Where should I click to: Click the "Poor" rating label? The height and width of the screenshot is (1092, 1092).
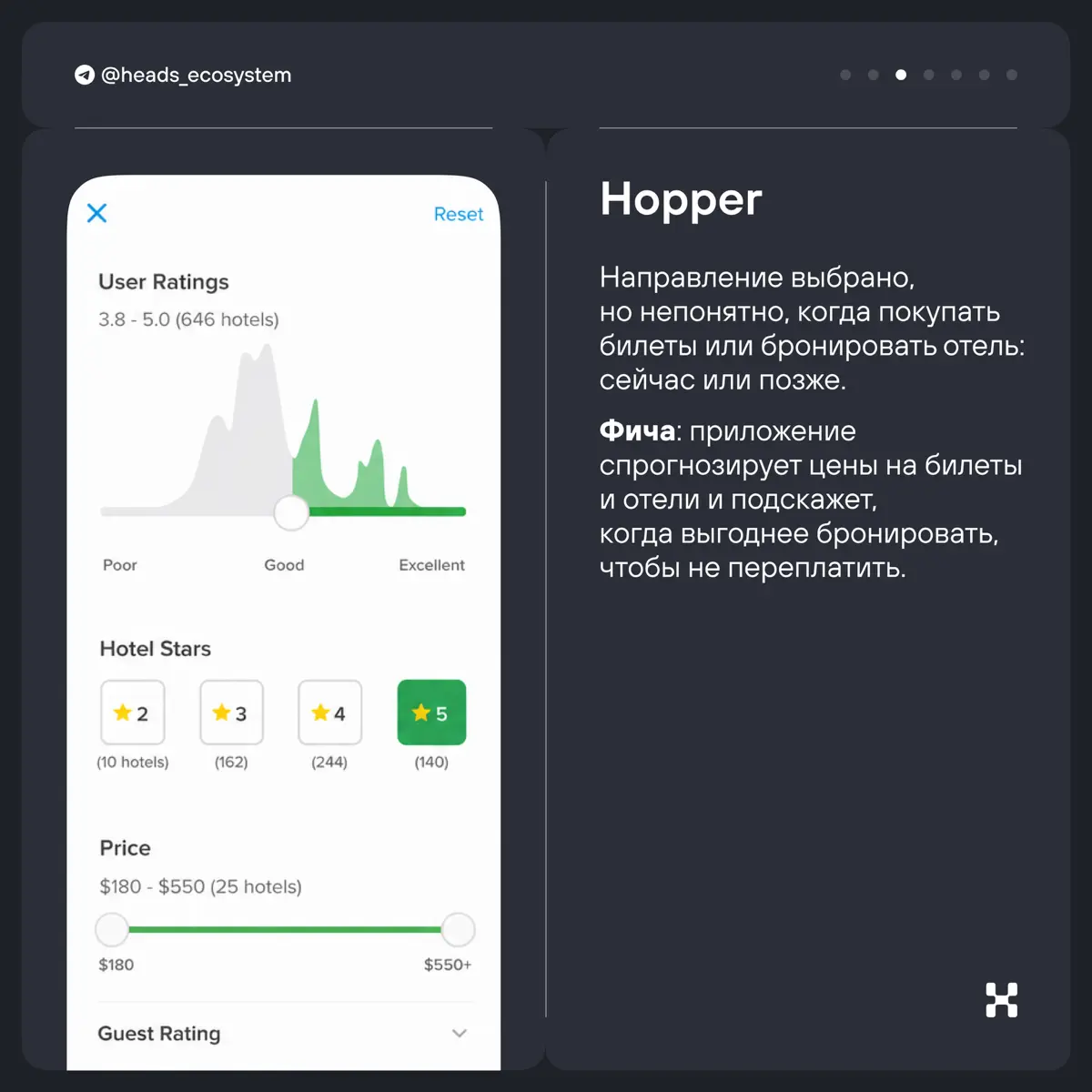(x=120, y=565)
